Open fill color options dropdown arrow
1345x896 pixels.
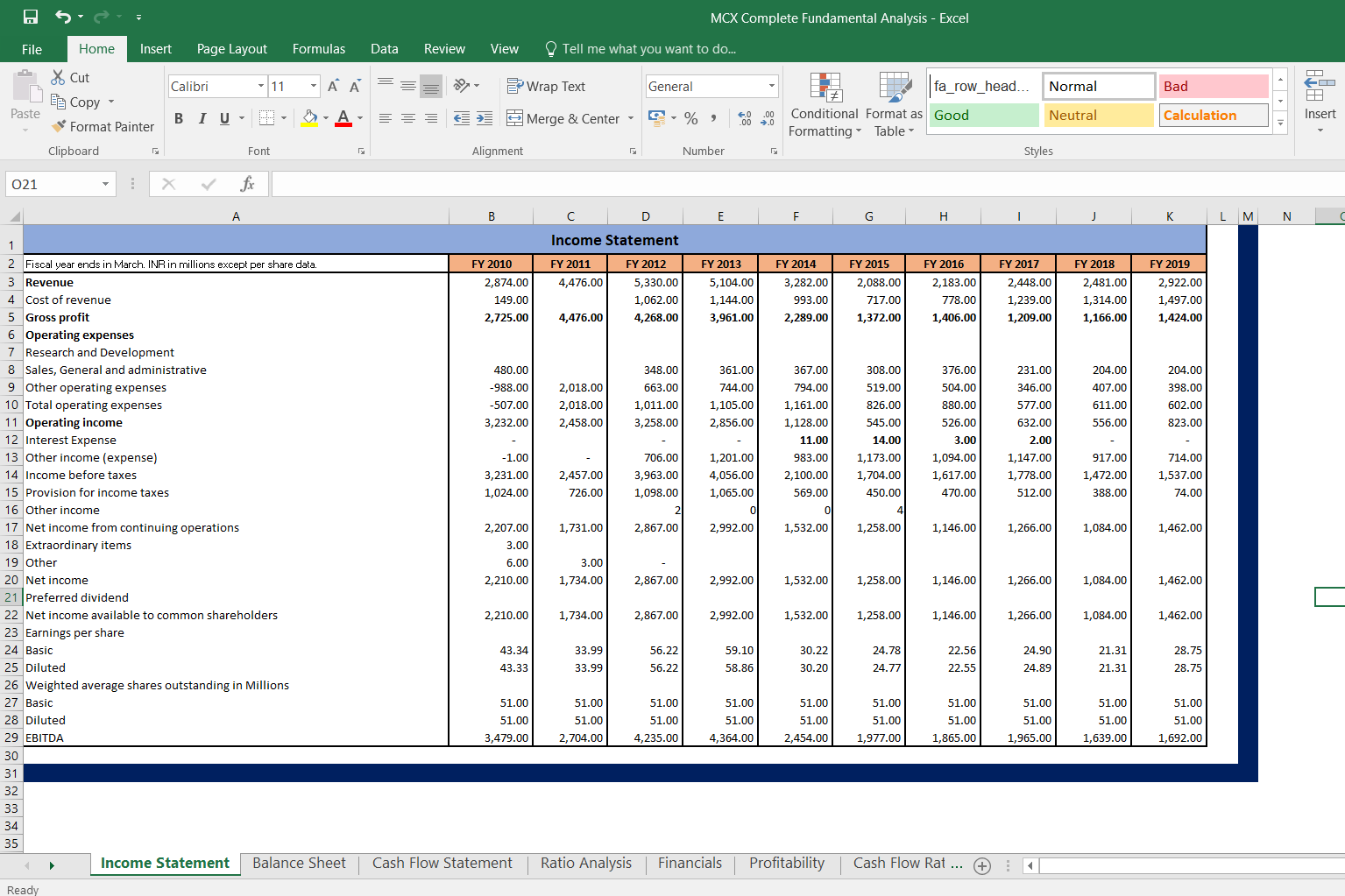[326, 118]
